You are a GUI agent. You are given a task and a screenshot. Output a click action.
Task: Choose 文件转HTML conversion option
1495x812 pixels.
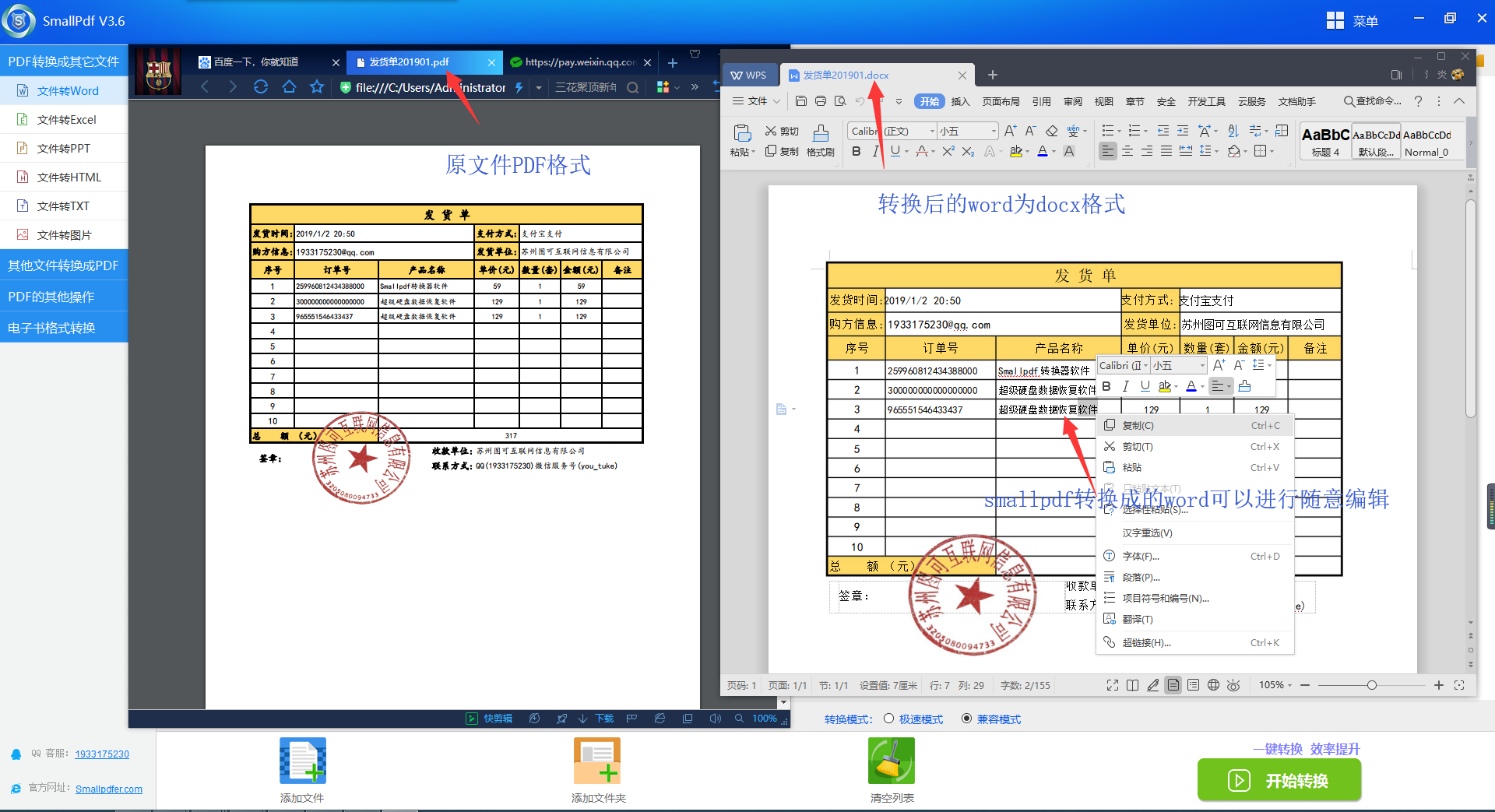pyautogui.click(x=64, y=177)
